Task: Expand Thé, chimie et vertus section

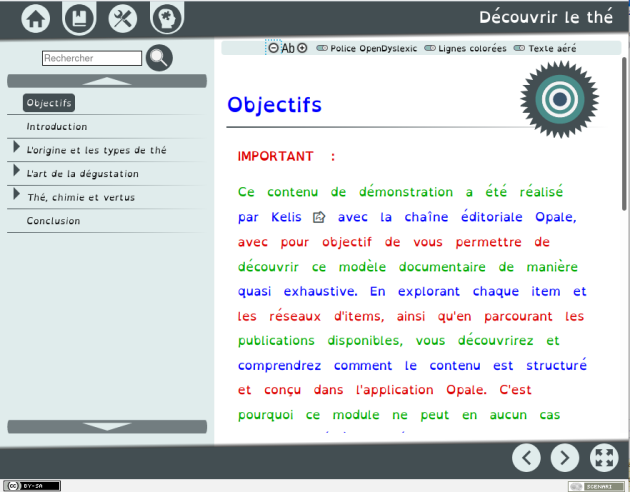Action: pos(17,196)
